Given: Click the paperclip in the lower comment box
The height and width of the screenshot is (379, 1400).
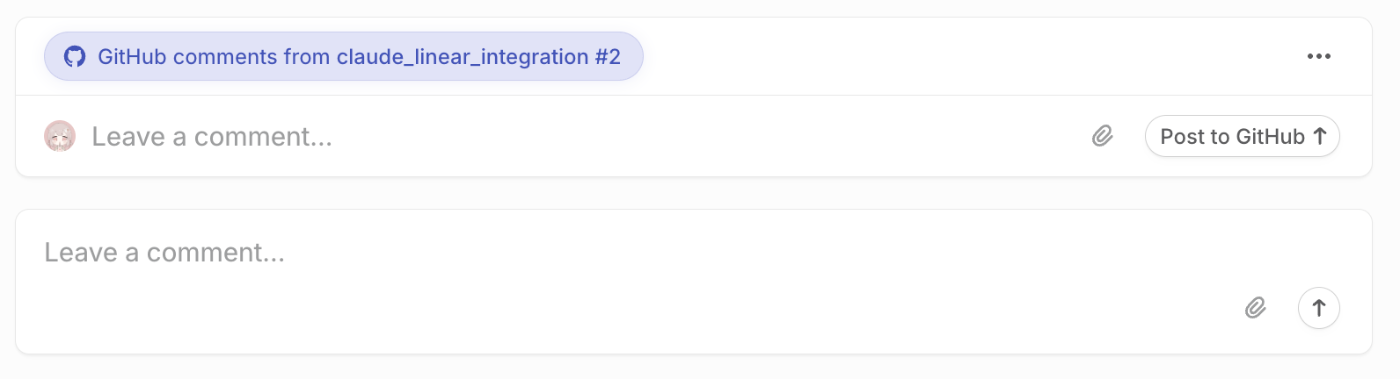Looking at the screenshot, I should tap(1255, 308).
